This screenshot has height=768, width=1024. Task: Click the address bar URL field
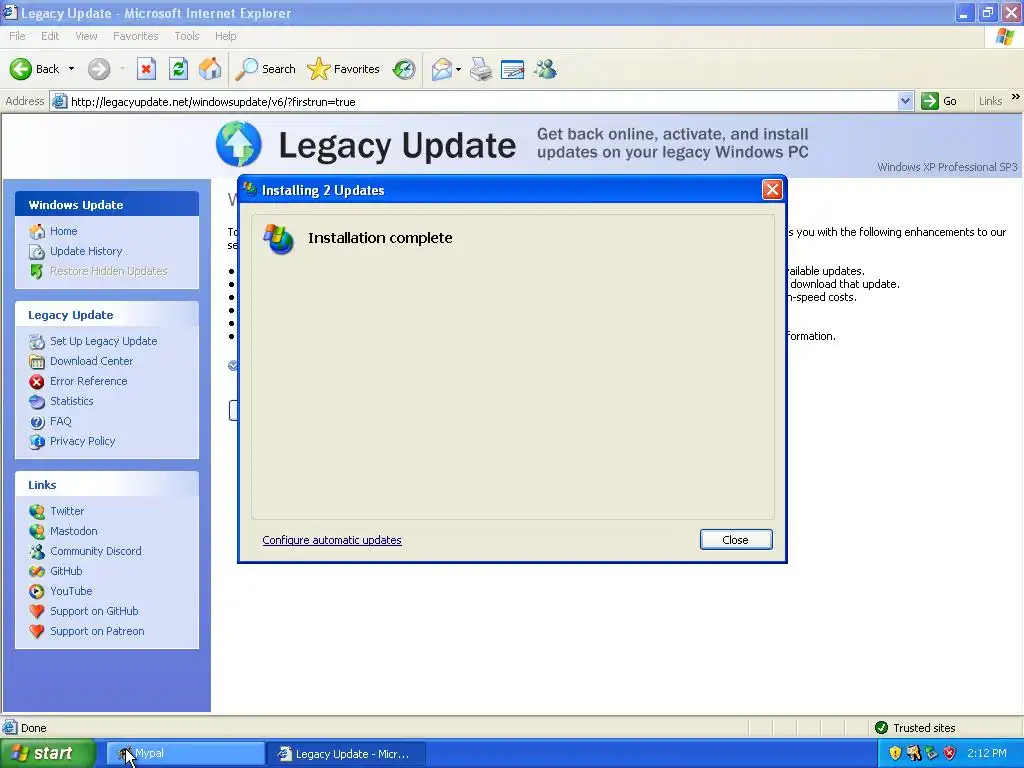481,101
